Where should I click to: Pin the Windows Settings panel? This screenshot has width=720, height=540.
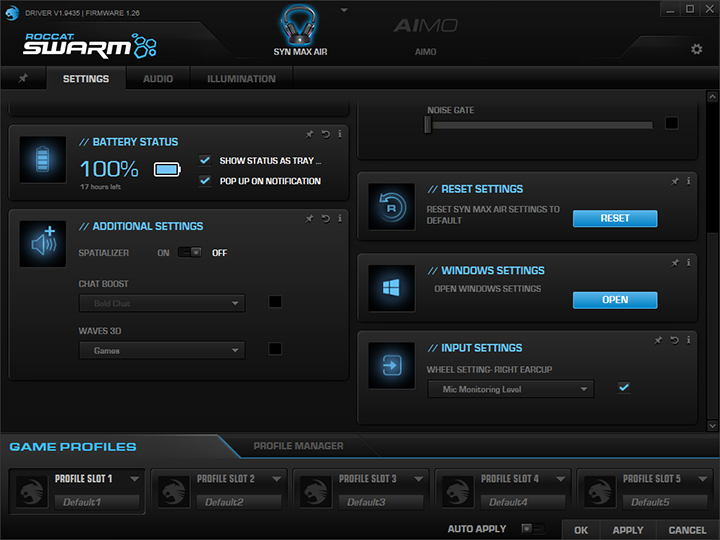tap(674, 263)
